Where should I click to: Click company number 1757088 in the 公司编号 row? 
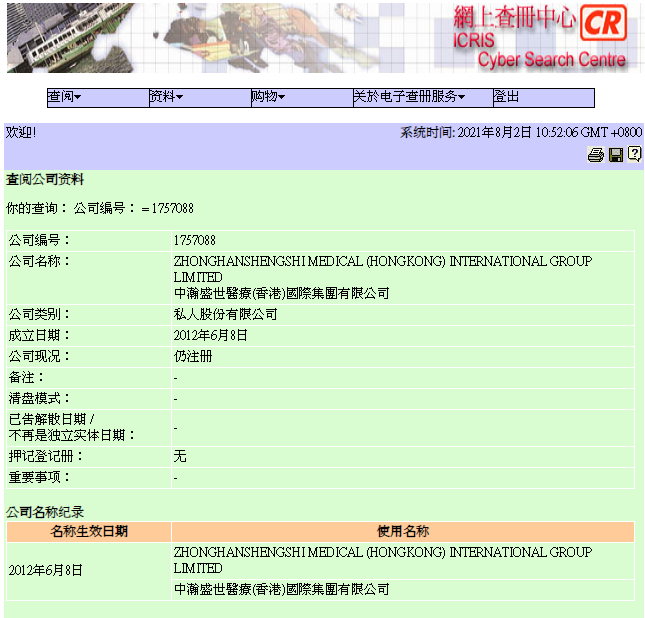pos(195,241)
